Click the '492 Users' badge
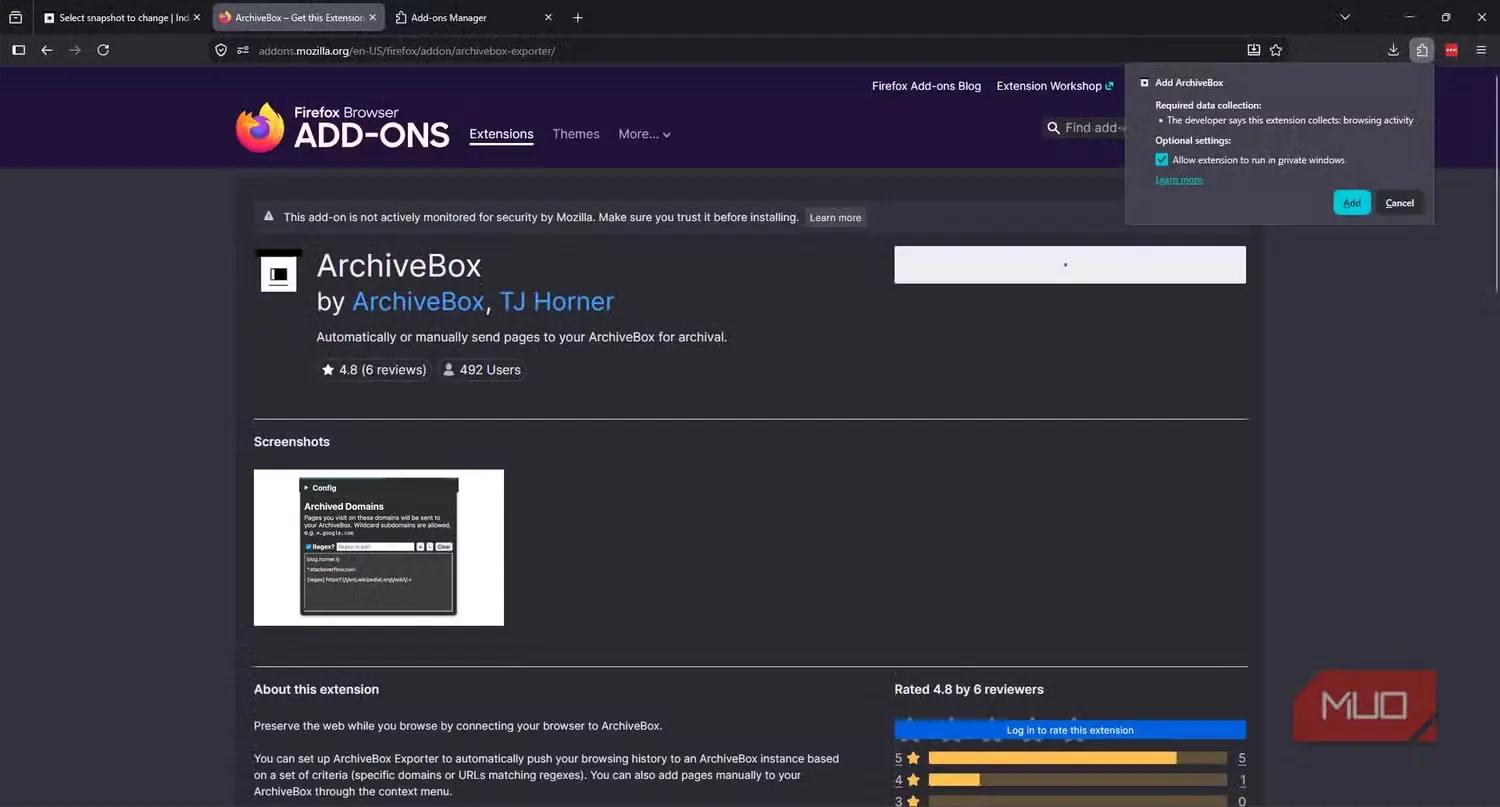This screenshot has width=1500, height=807. click(x=482, y=370)
